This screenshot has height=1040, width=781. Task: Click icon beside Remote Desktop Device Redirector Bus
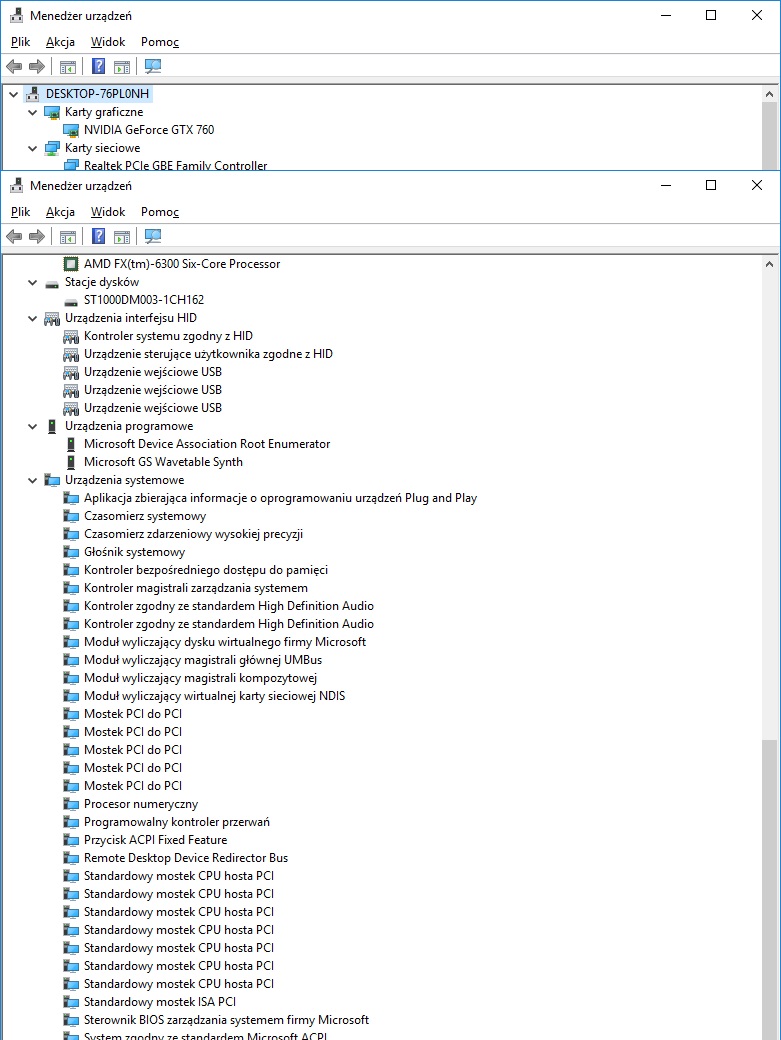point(71,858)
